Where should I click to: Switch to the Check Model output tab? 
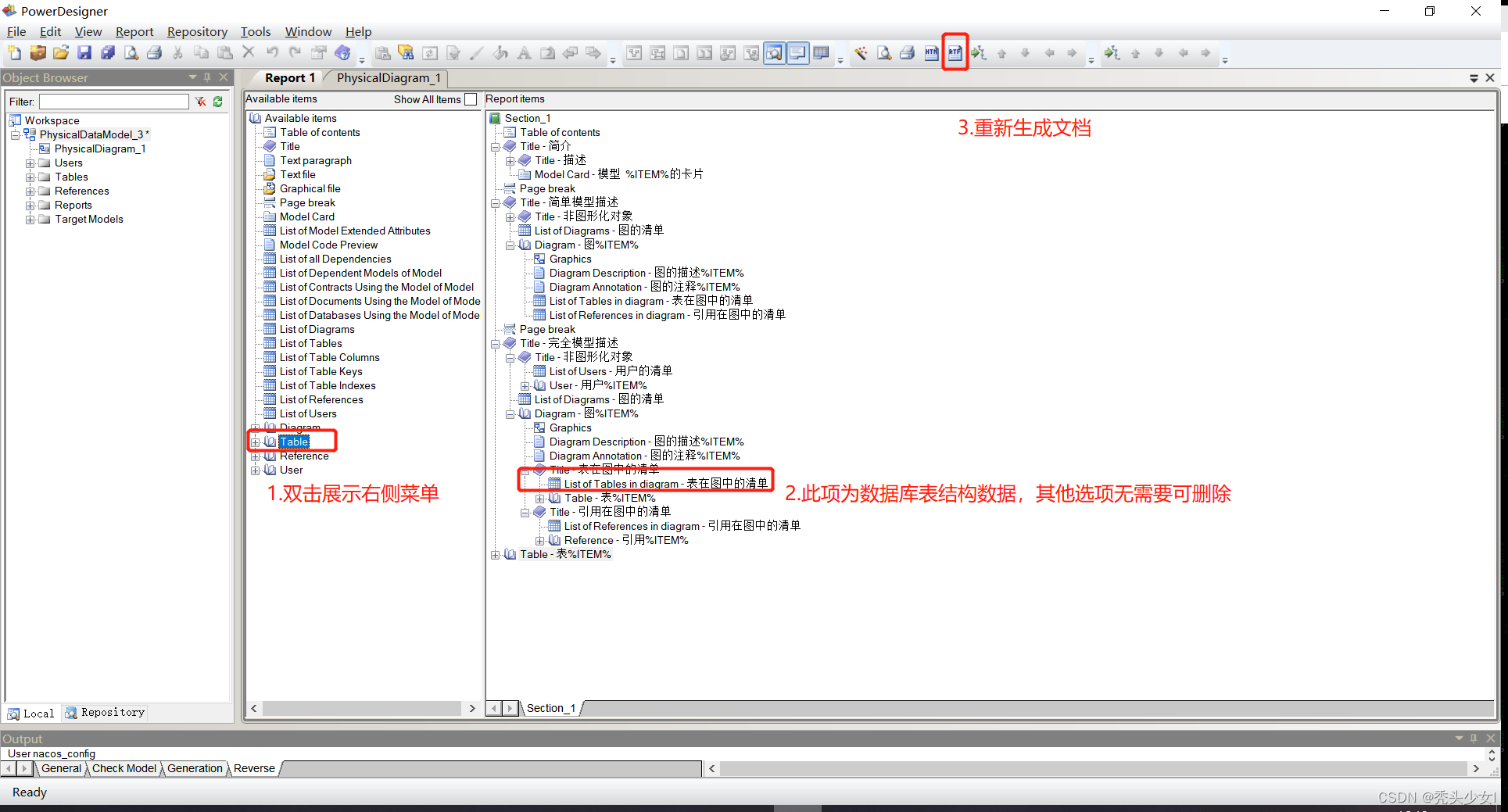[x=124, y=769]
